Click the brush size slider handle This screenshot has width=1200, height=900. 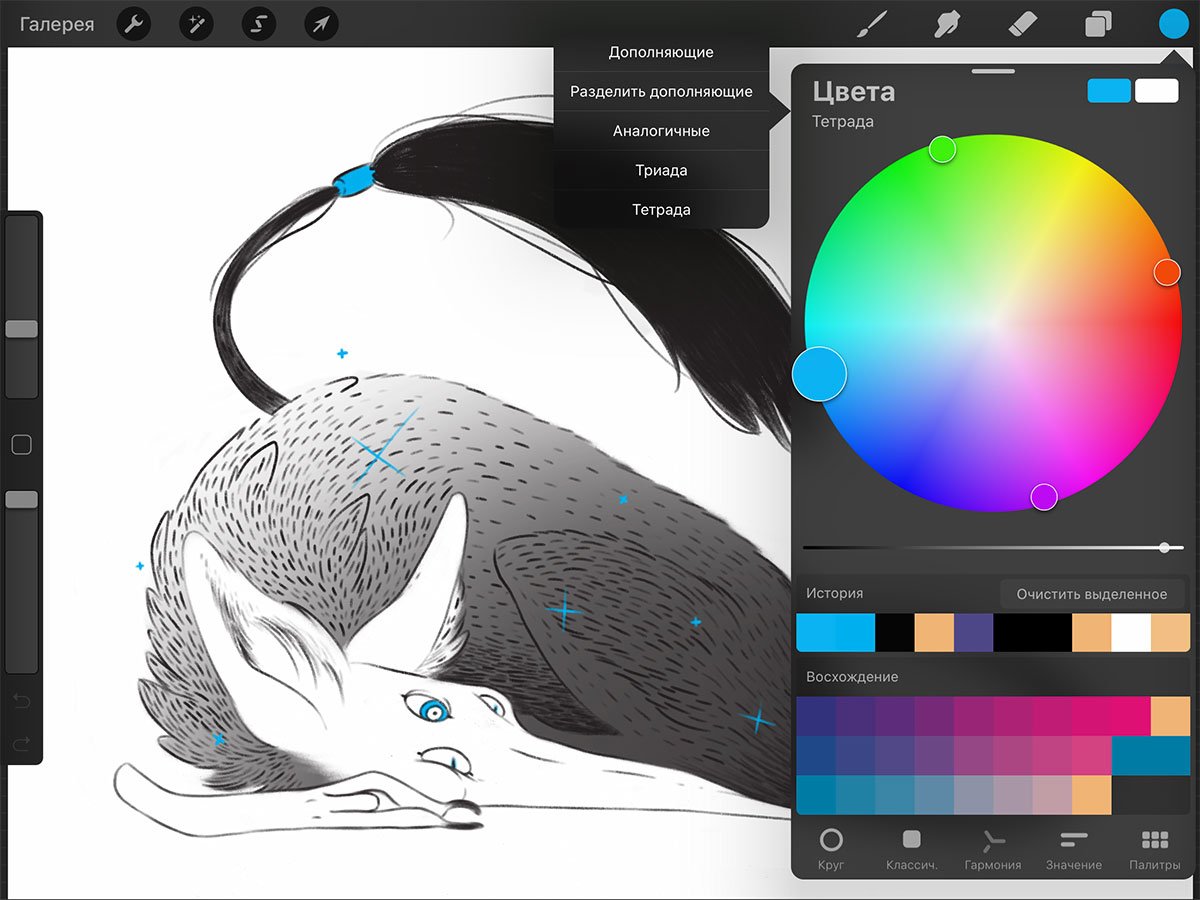22,329
